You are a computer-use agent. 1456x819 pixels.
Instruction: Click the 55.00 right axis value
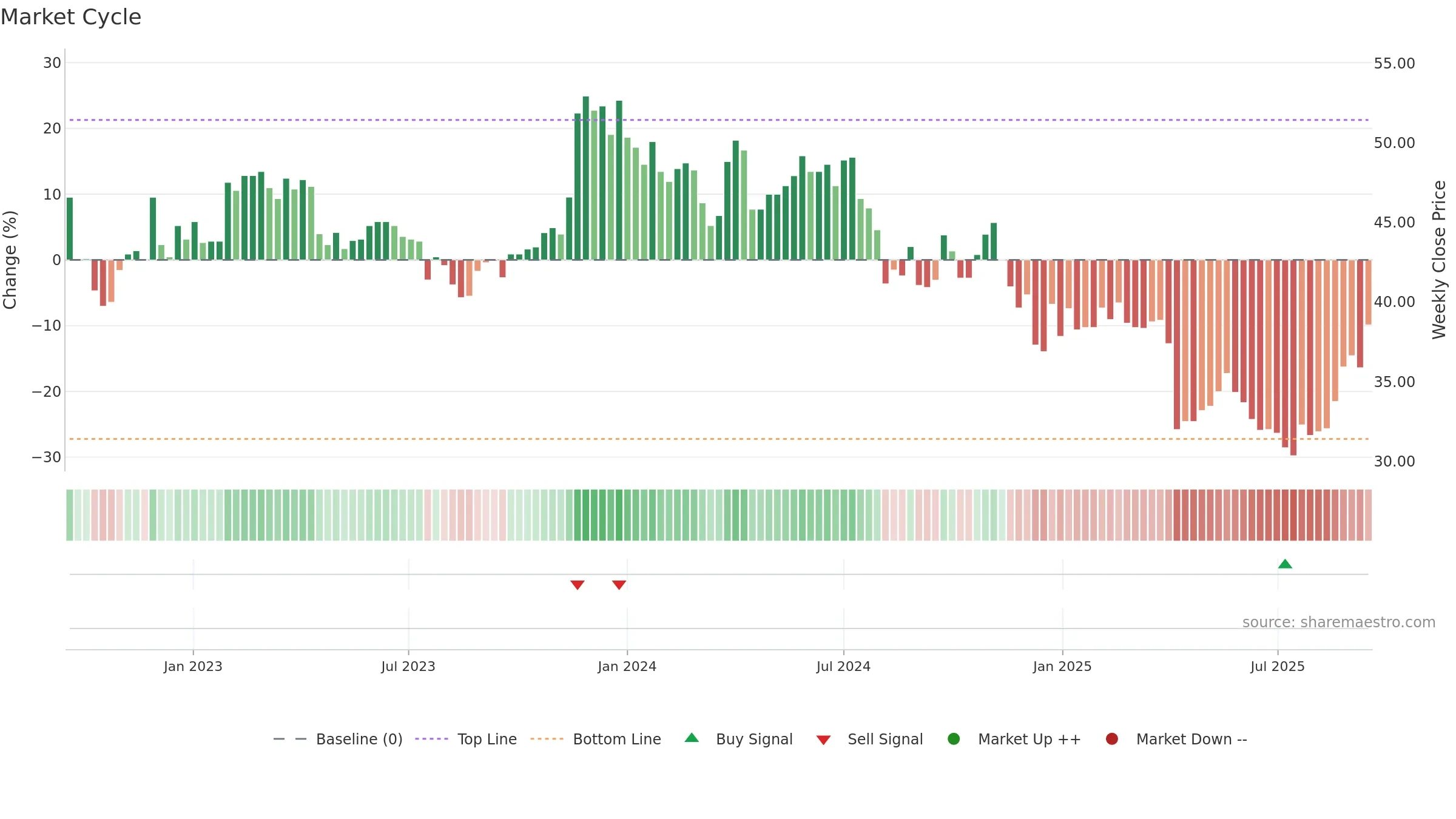click(x=1394, y=63)
